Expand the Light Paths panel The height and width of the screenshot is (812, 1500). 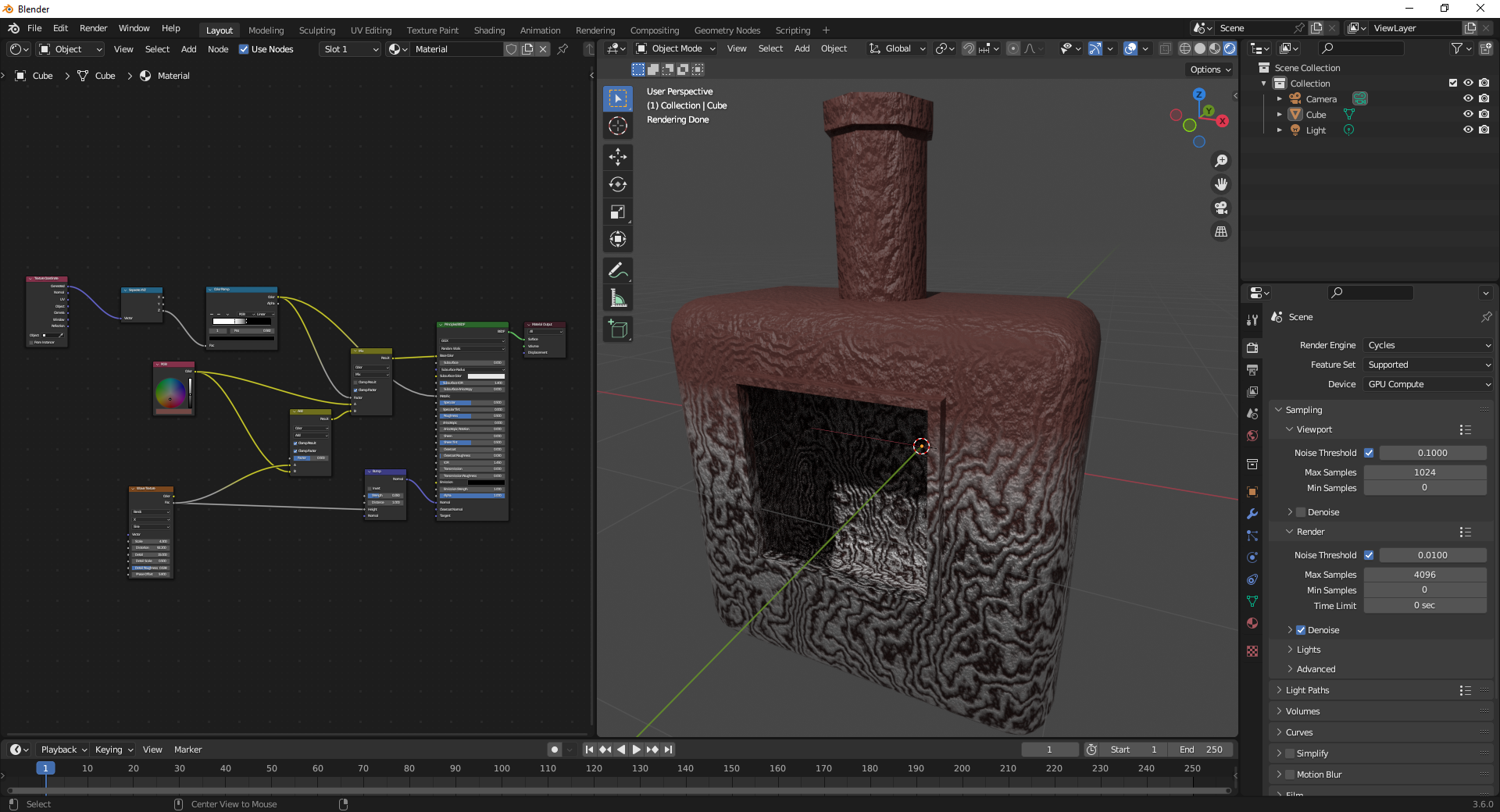(1307, 690)
